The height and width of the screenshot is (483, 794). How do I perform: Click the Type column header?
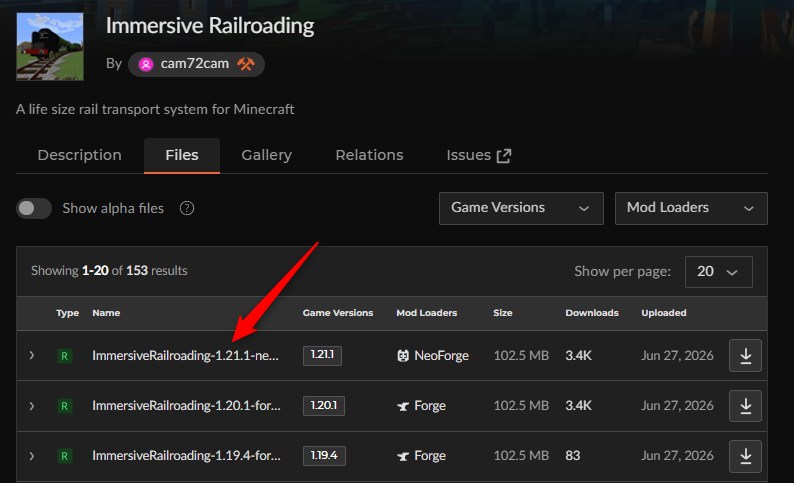click(67, 313)
